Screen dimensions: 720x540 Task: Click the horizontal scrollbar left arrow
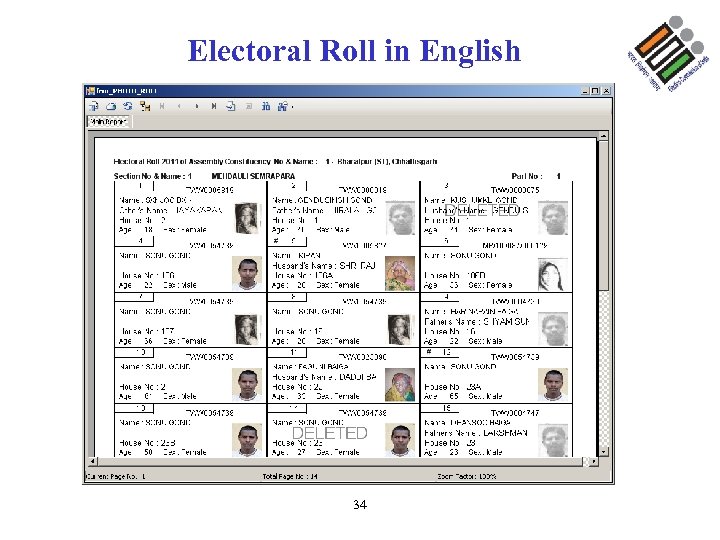(x=92, y=461)
